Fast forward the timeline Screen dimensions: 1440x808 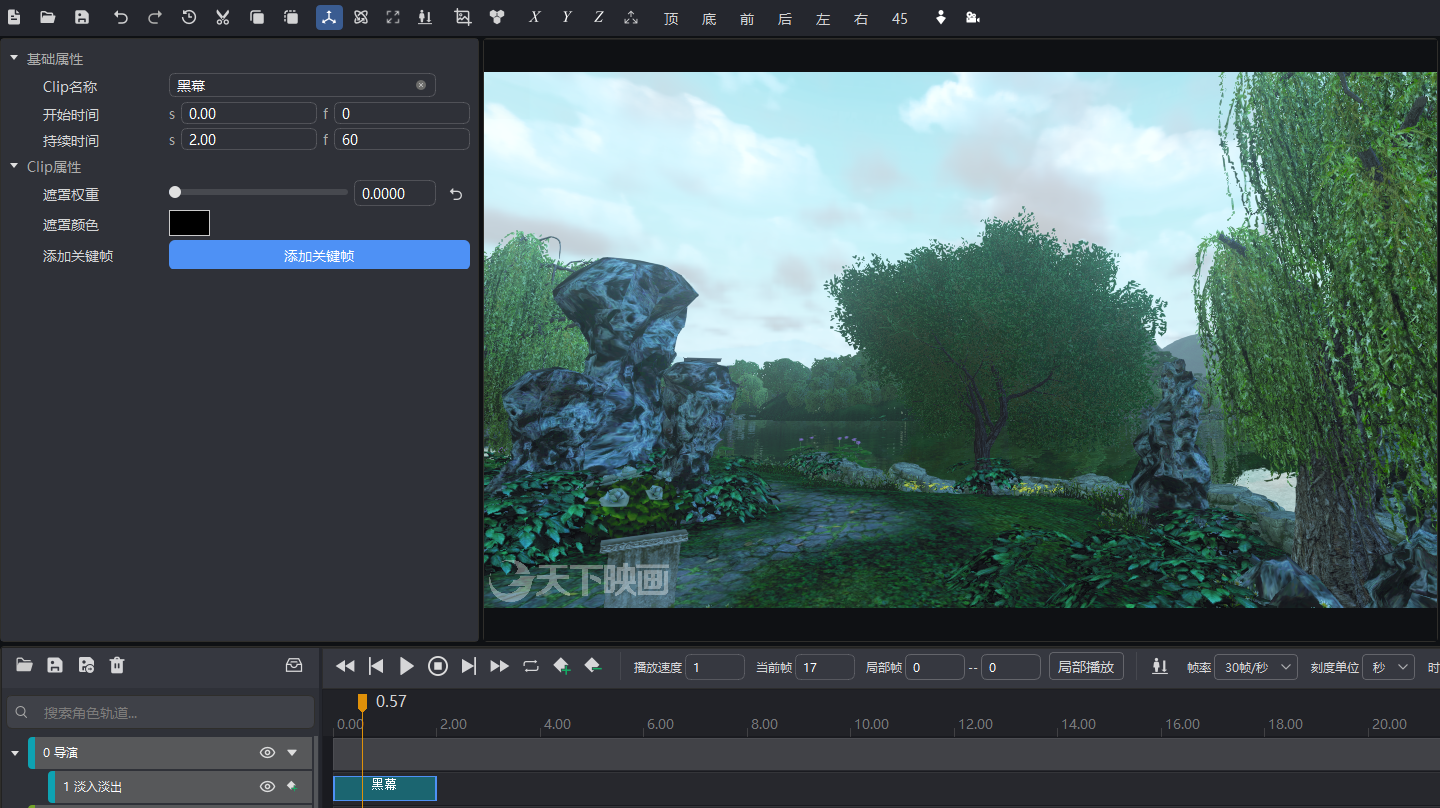click(x=500, y=666)
